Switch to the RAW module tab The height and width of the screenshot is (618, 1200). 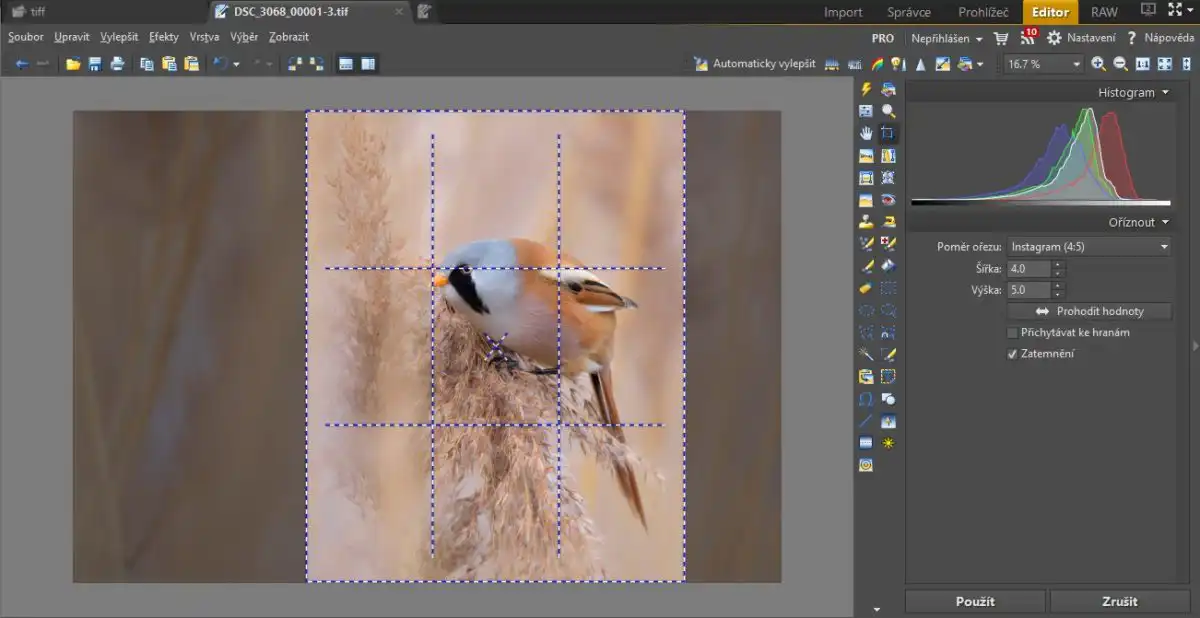click(1104, 12)
